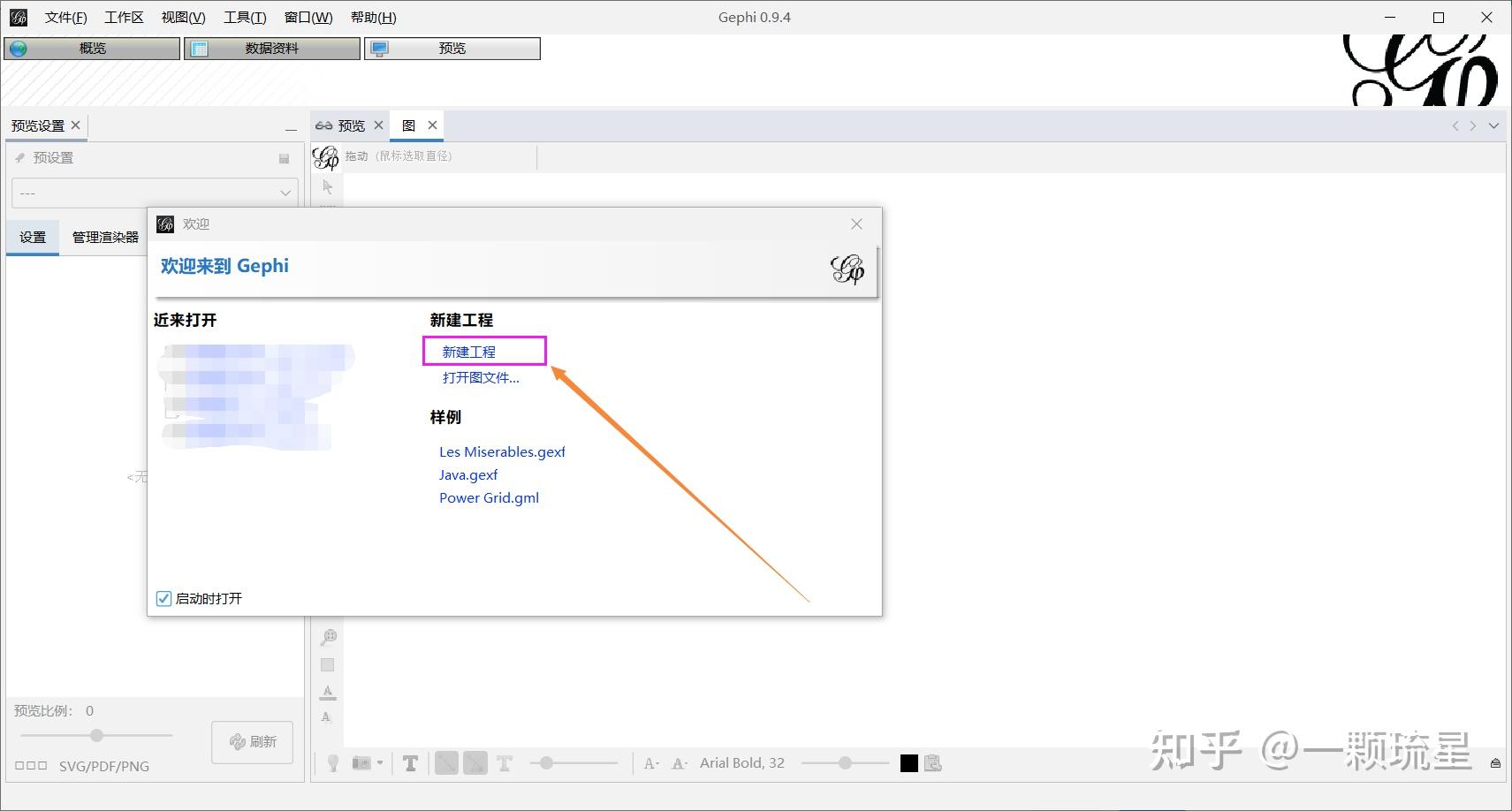1512x811 pixels.
Task: Close the 预览 document tab
Action: coord(378,125)
